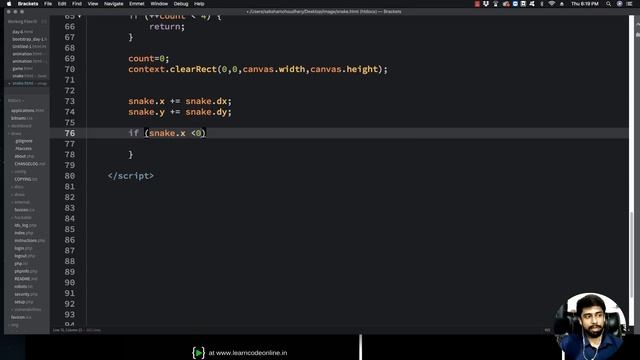The image size is (640, 360).
Task: Click the 'count=0;' code line
Action: pos(149,59)
